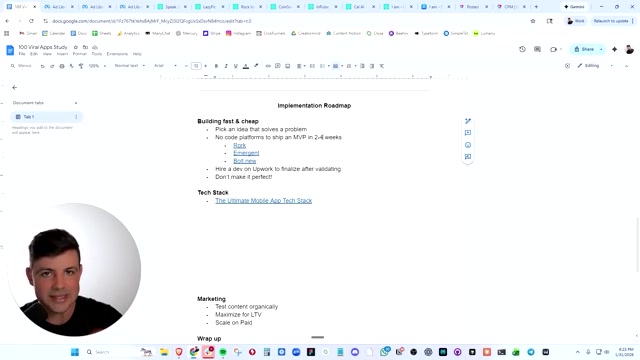Toggle italic formatting
The image size is (640, 360).
pyautogui.click(x=226, y=66)
